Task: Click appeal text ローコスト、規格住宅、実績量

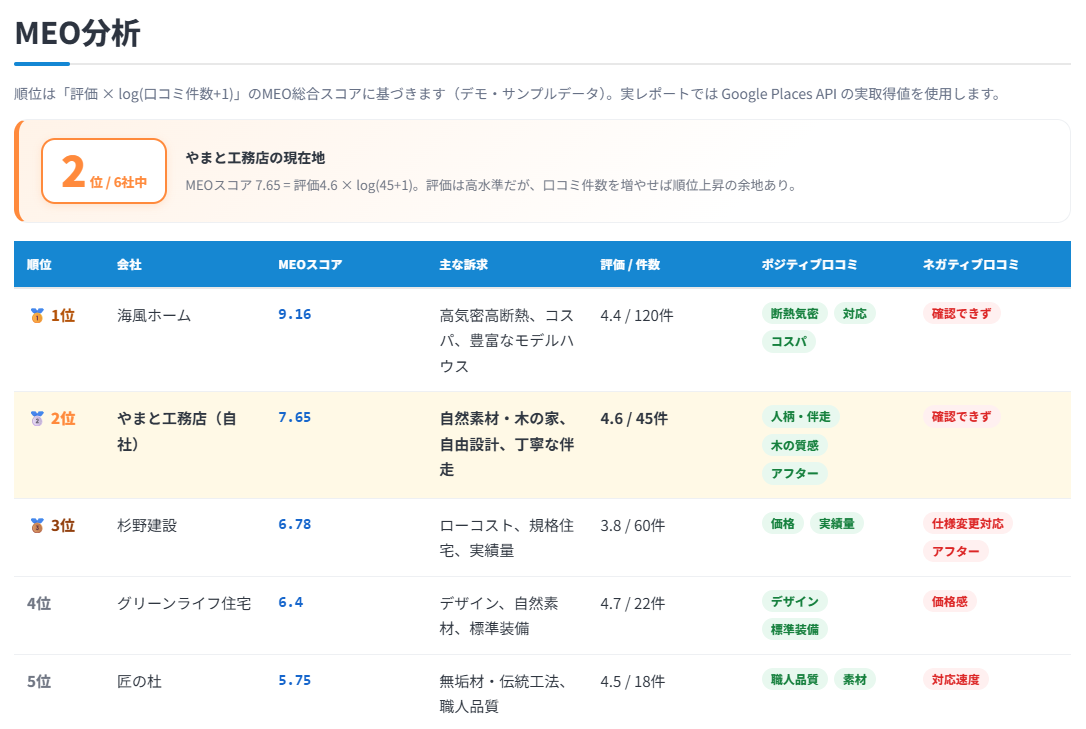Action: pos(507,539)
